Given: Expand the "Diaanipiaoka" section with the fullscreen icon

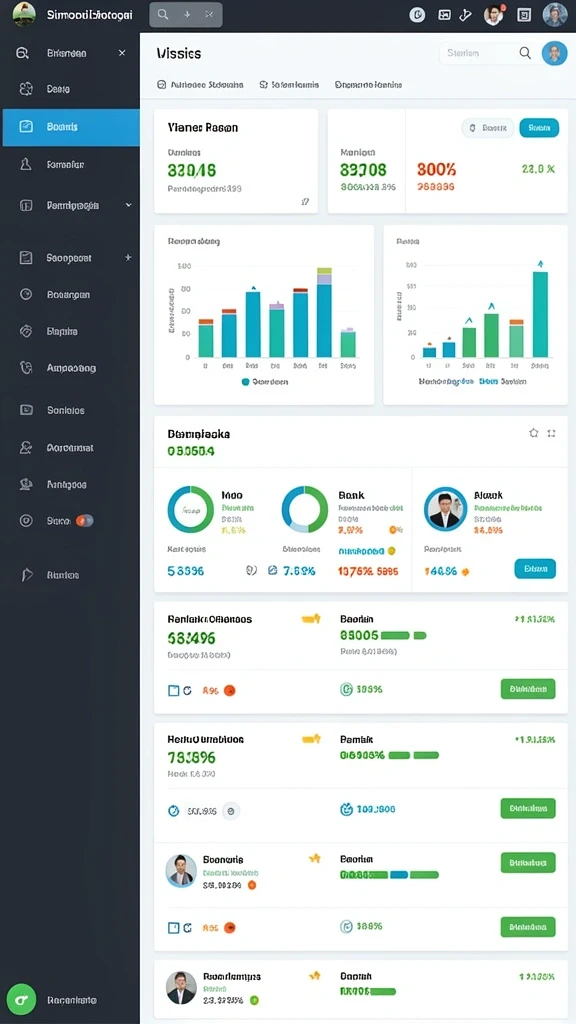Looking at the screenshot, I should [551, 433].
